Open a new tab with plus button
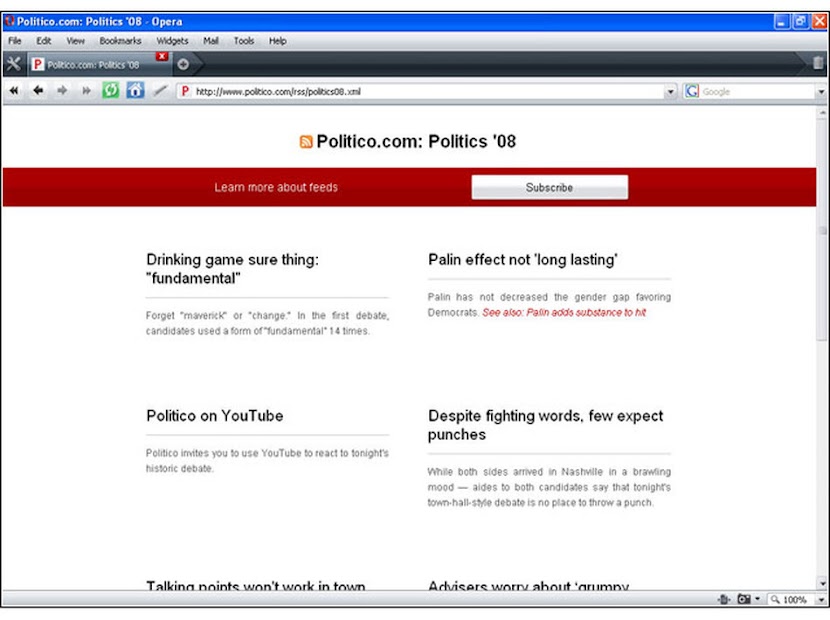830x620 pixels. tap(183, 64)
